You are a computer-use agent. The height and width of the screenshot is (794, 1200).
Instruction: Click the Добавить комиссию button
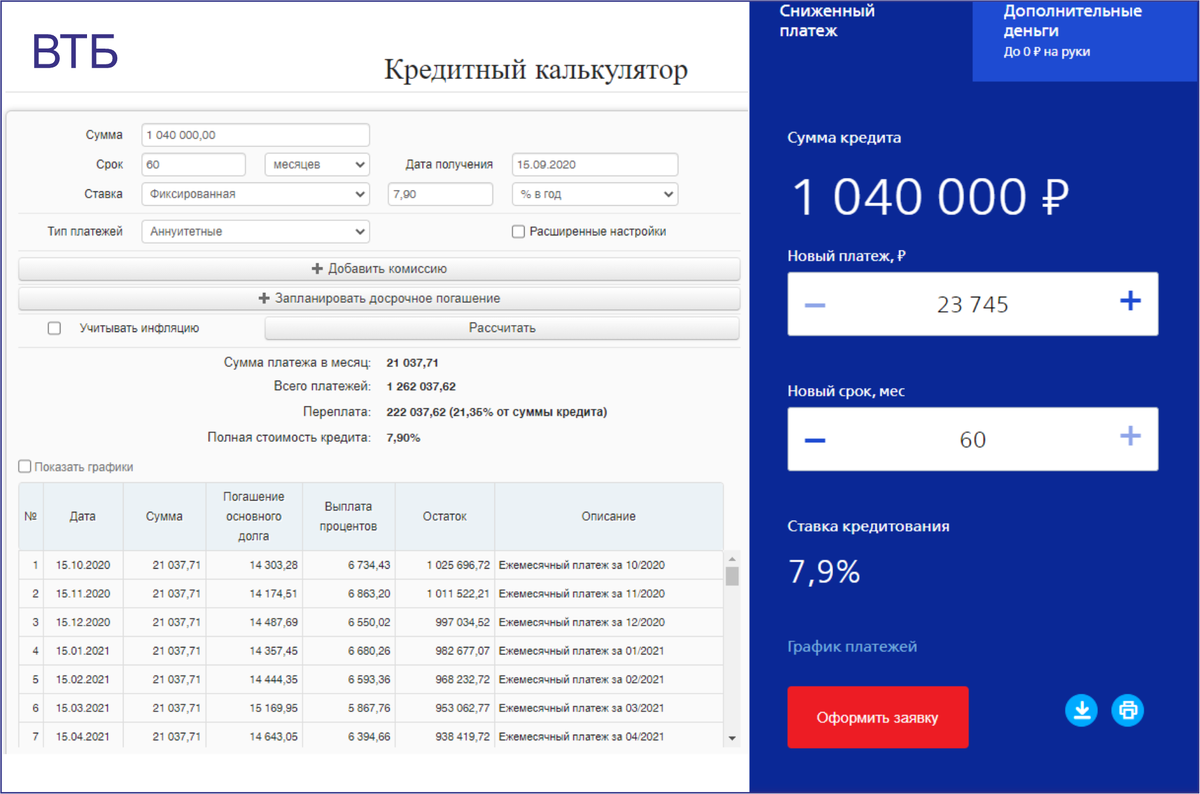point(379,269)
